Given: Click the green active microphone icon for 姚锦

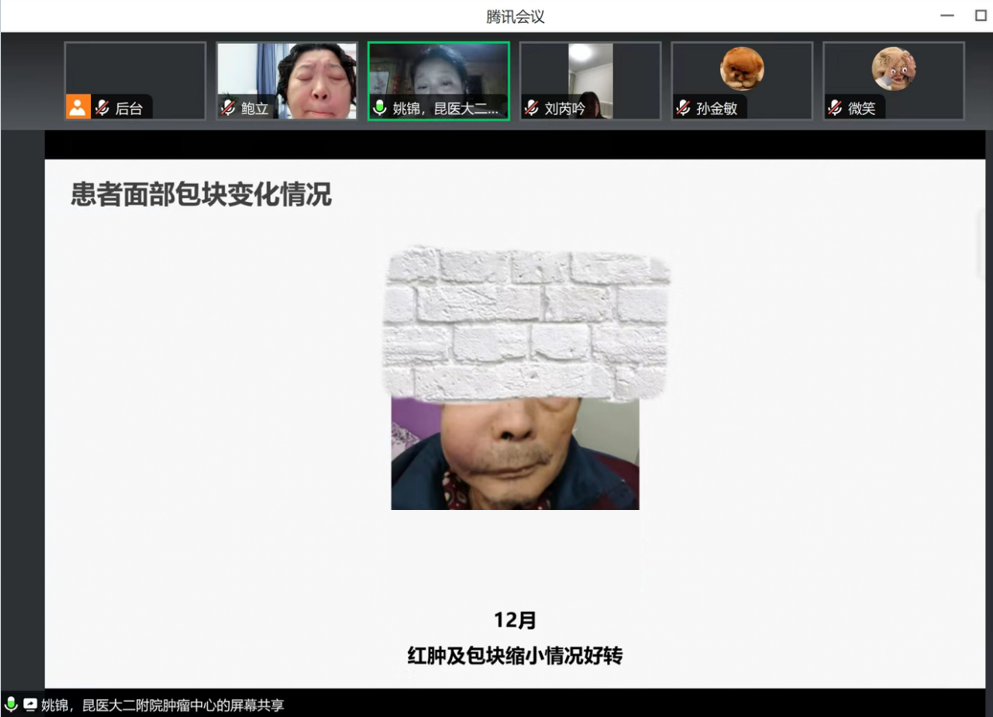Looking at the screenshot, I should tap(380, 108).
